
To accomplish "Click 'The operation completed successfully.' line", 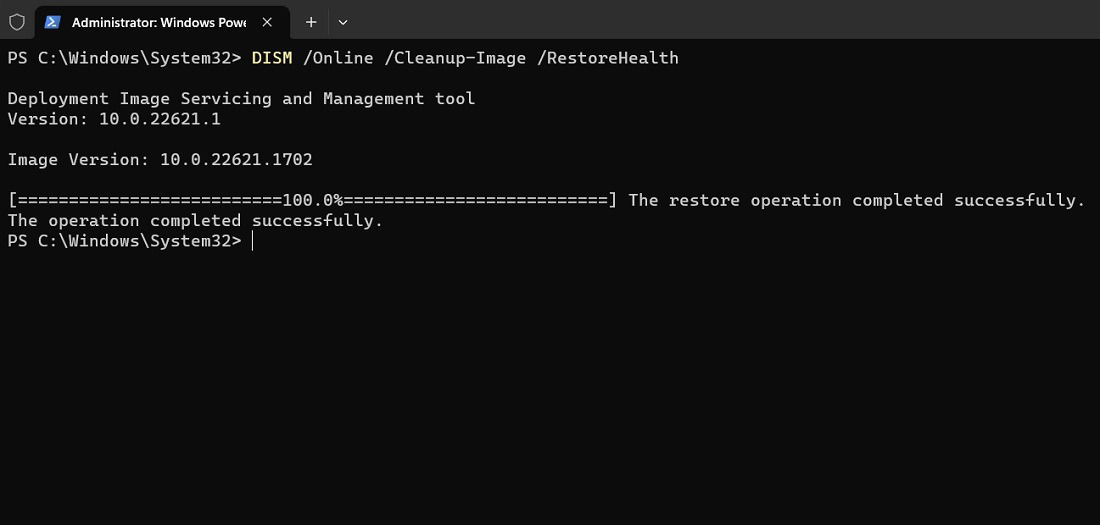I will pyautogui.click(x=196, y=221).
